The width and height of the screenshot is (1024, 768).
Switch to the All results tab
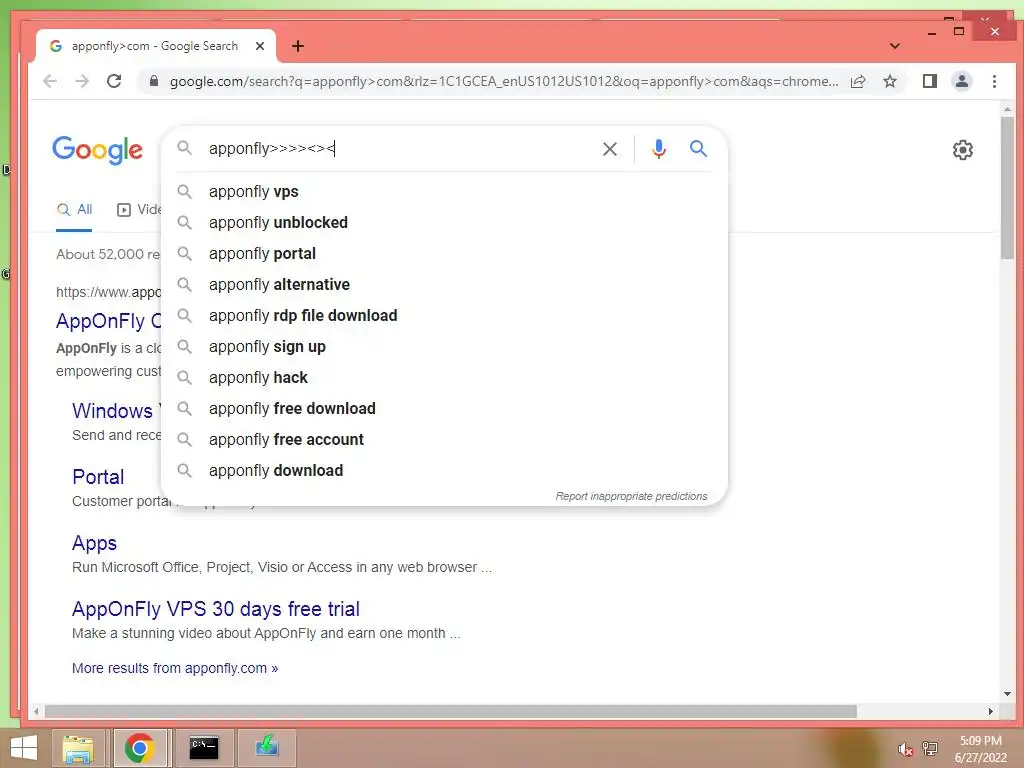pyautogui.click(x=74, y=210)
